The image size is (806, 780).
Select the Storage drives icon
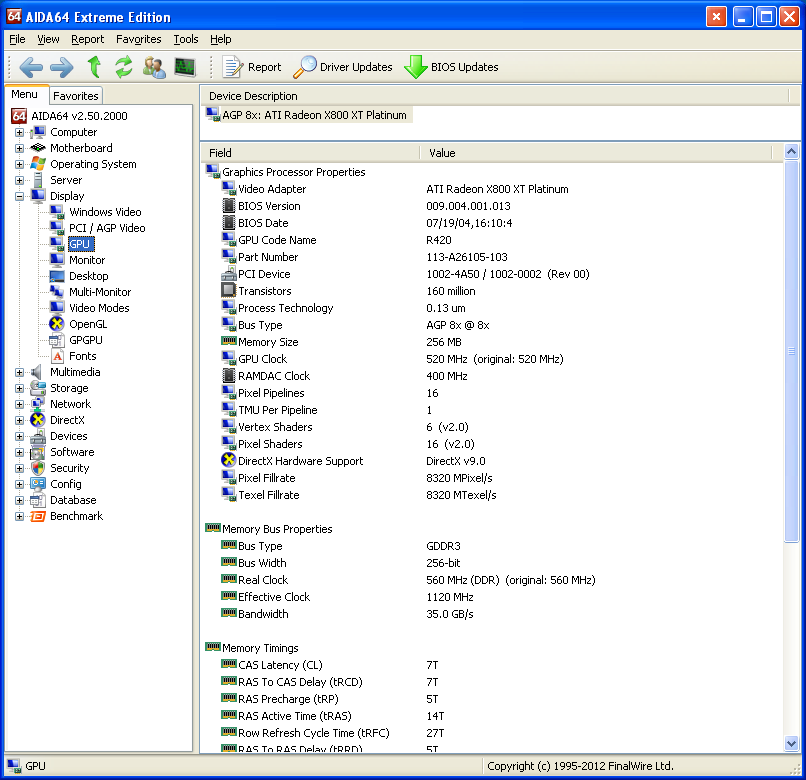38,388
